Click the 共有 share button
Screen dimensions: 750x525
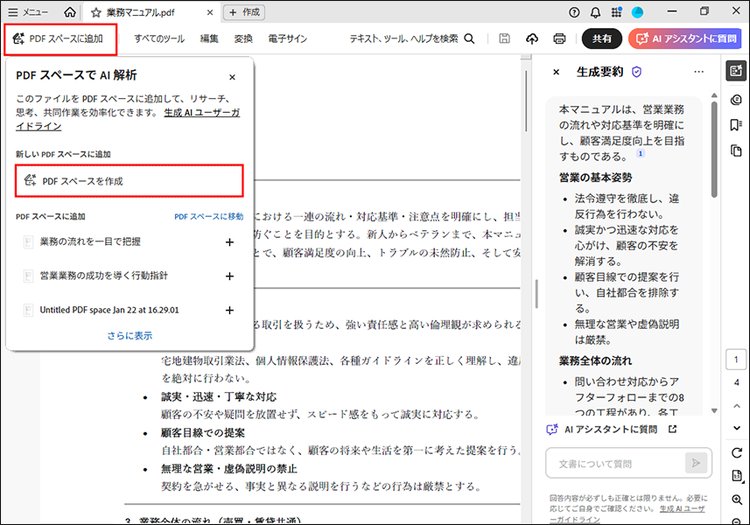pyautogui.click(x=602, y=39)
